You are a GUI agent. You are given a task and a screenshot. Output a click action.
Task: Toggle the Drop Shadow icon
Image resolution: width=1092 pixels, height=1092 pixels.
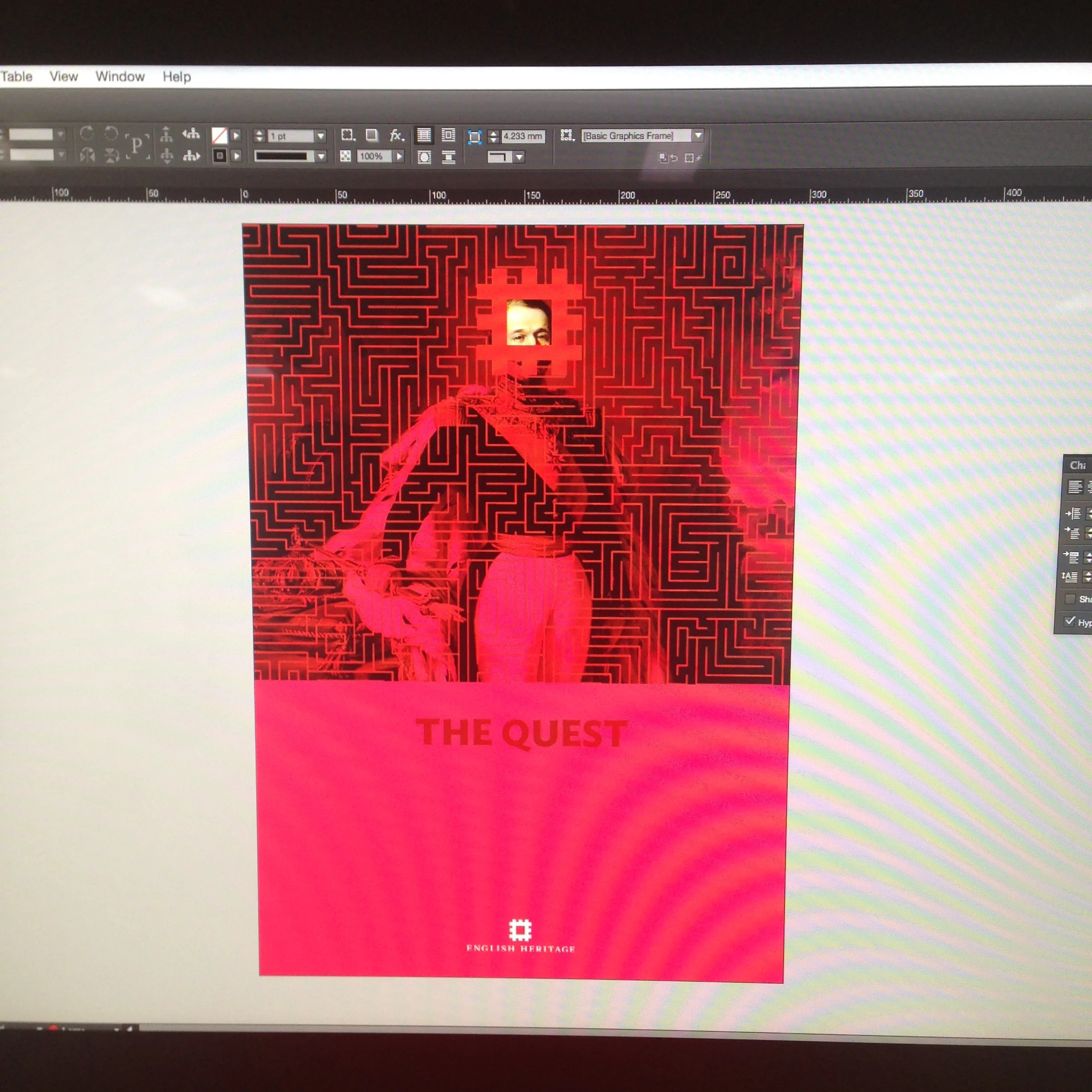point(372,135)
